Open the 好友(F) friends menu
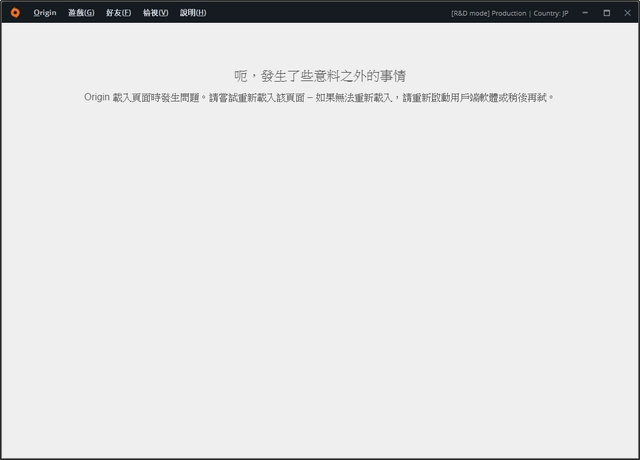 pyautogui.click(x=118, y=13)
